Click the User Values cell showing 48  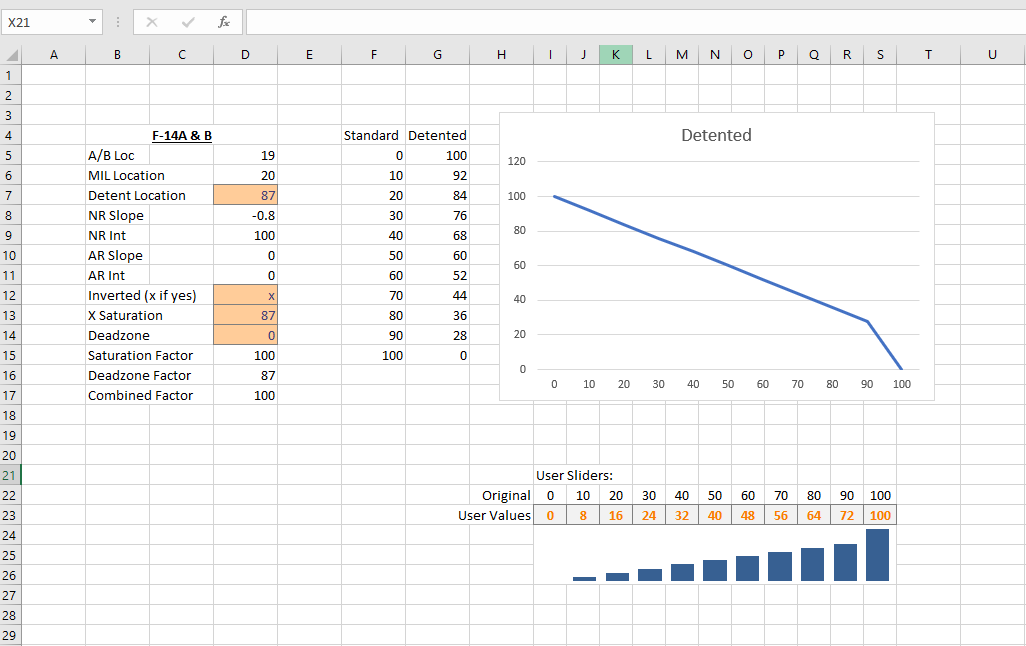coord(748,515)
